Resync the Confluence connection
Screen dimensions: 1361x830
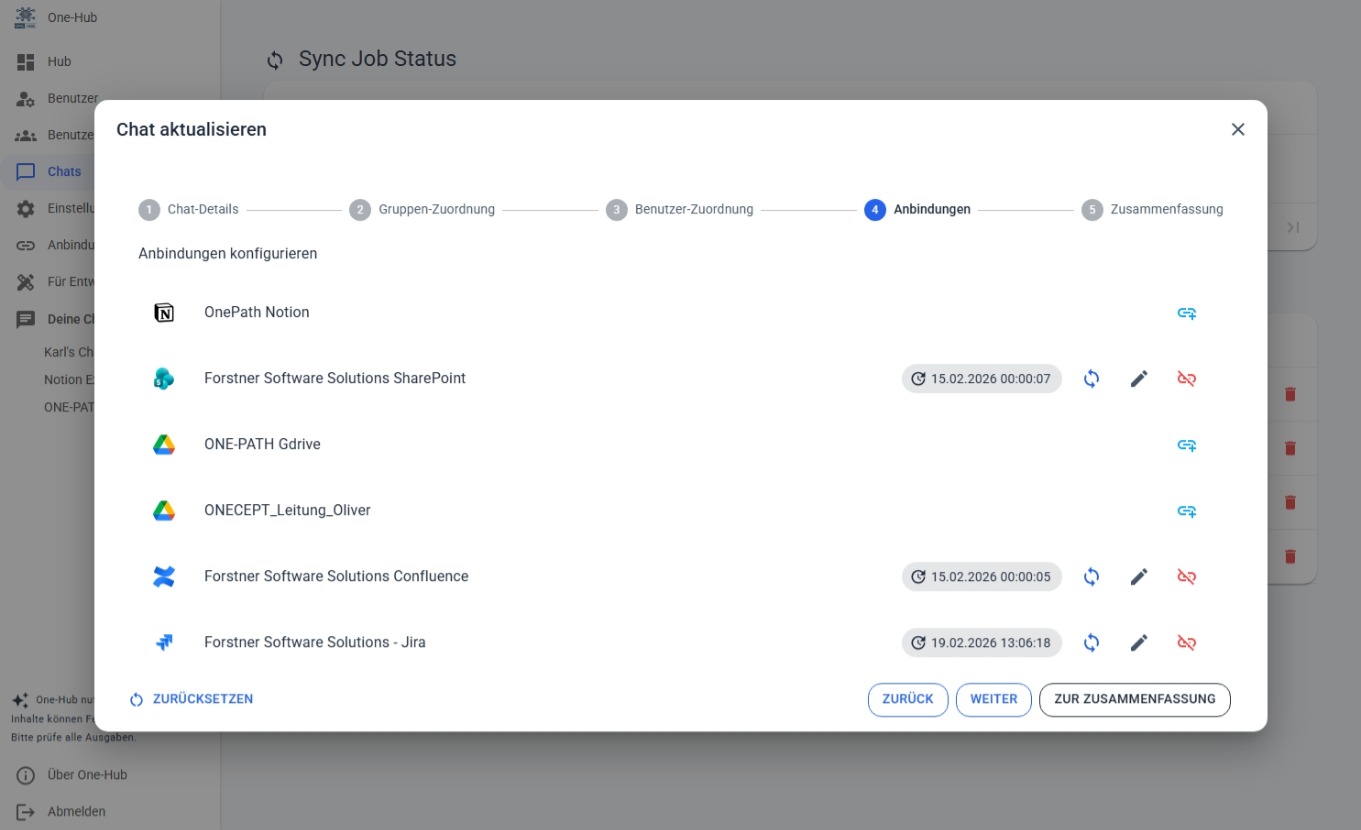point(1091,577)
